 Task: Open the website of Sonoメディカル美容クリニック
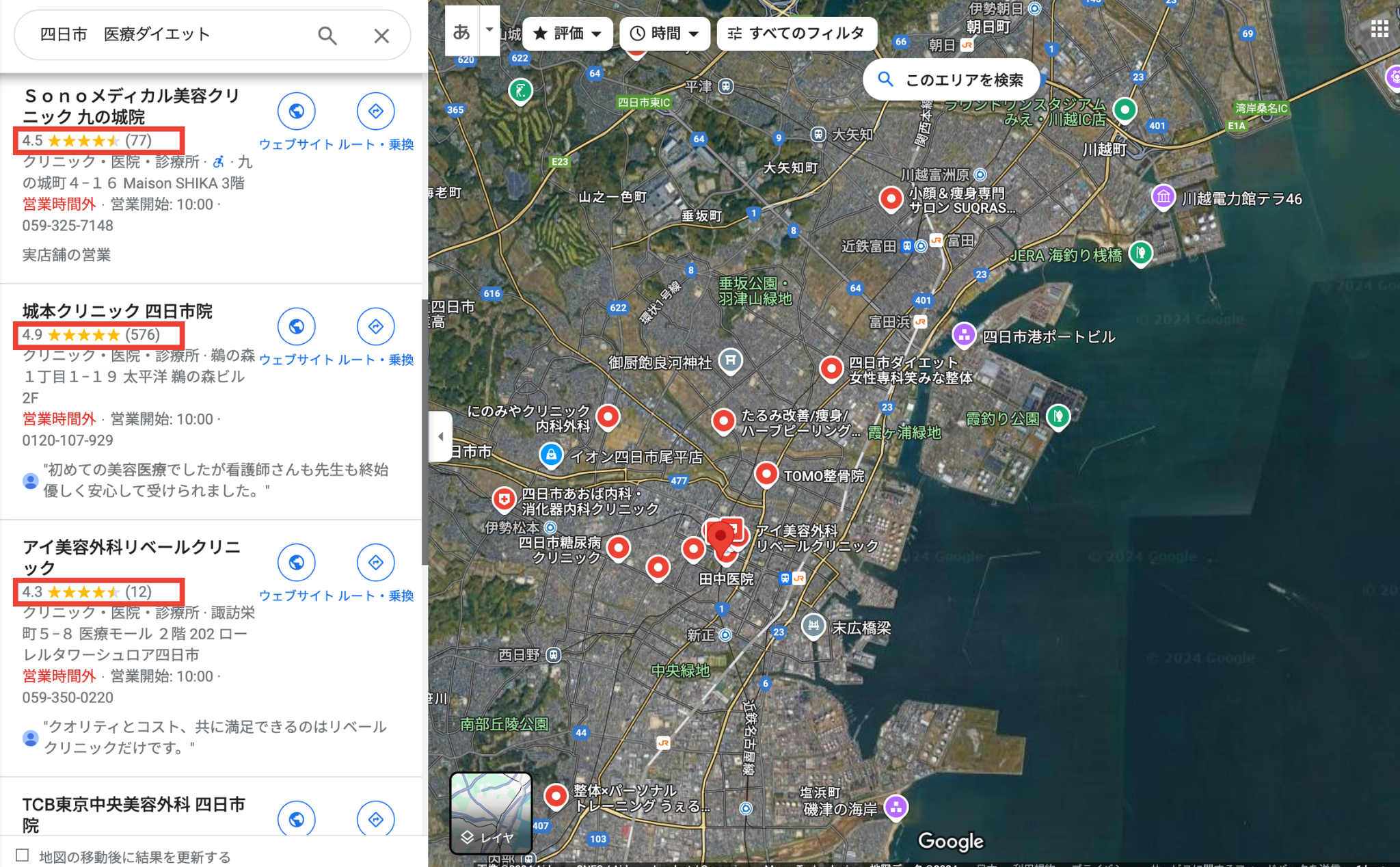tap(296, 111)
